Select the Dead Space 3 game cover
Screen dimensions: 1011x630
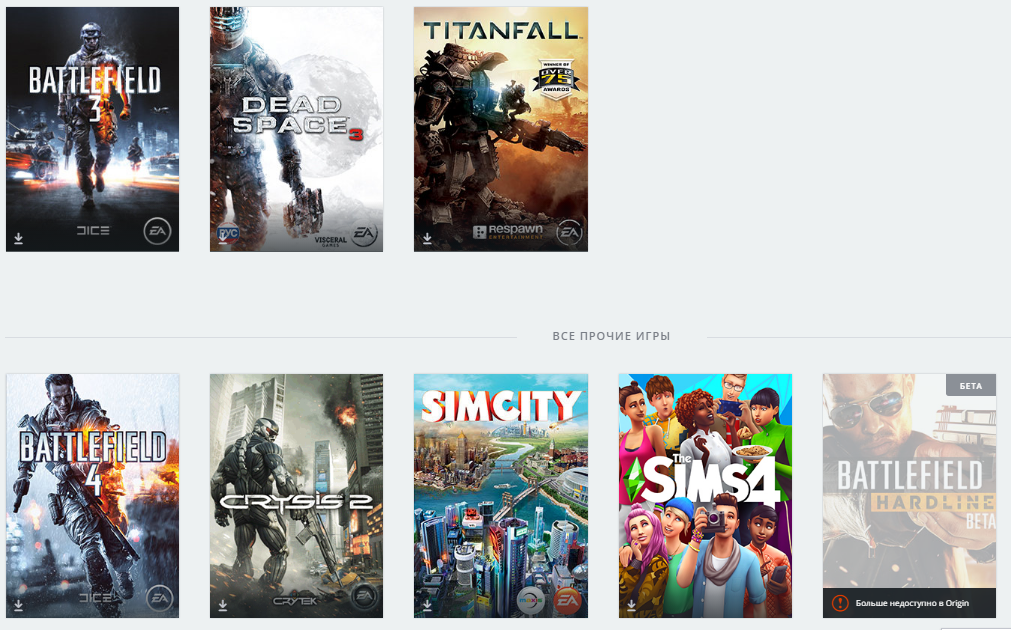click(296, 129)
